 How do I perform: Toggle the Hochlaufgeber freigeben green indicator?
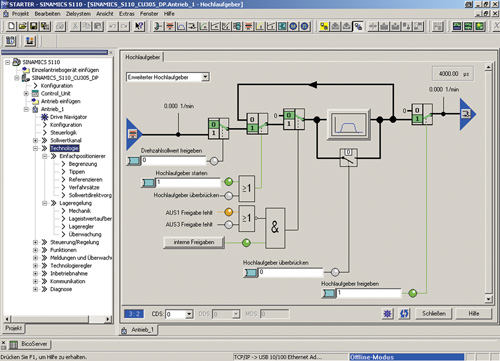(x=413, y=293)
